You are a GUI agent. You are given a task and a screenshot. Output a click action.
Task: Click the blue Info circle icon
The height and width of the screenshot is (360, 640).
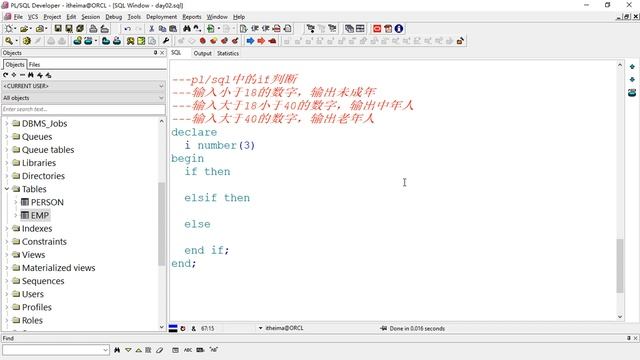tap(399, 29)
